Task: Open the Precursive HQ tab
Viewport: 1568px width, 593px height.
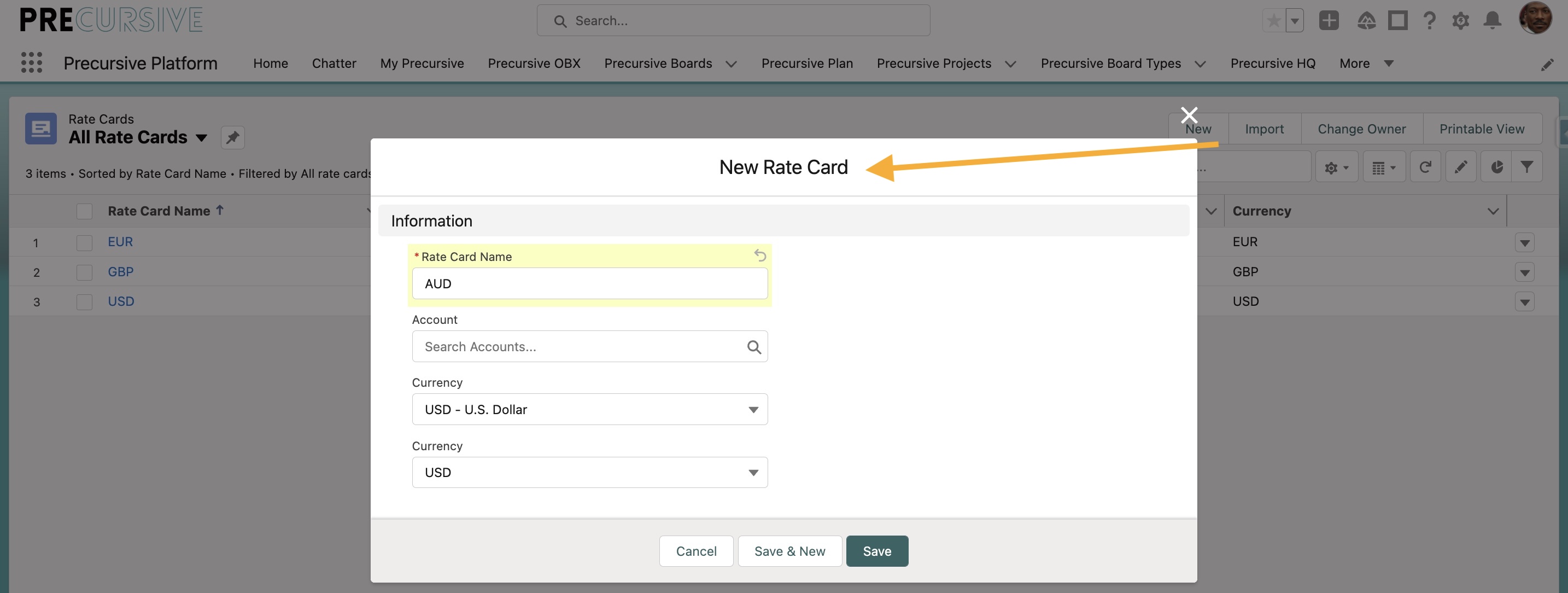Action: click(x=1273, y=63)
